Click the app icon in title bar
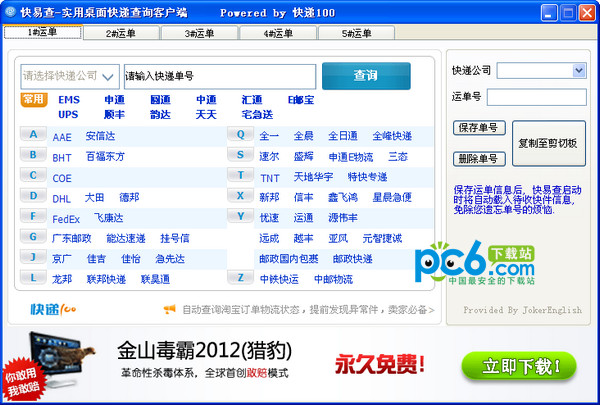The width and height of the screenshot is (600, 405). [10, 12]
